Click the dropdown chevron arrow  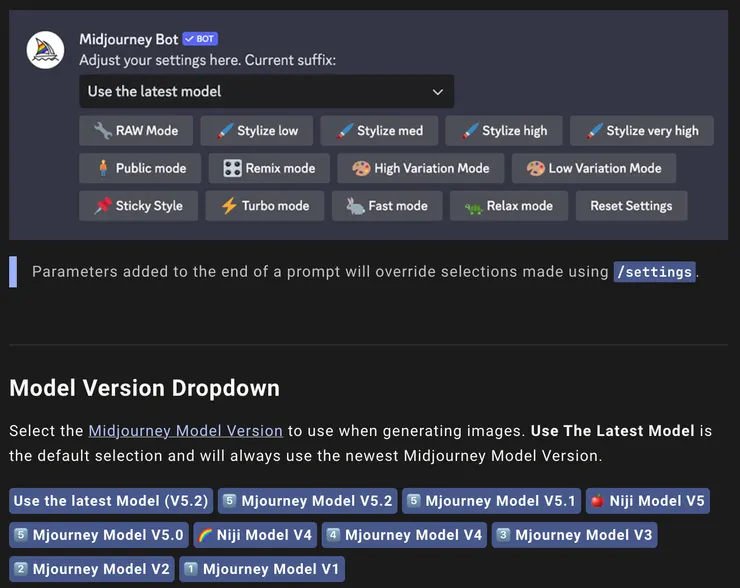(438, 92)
